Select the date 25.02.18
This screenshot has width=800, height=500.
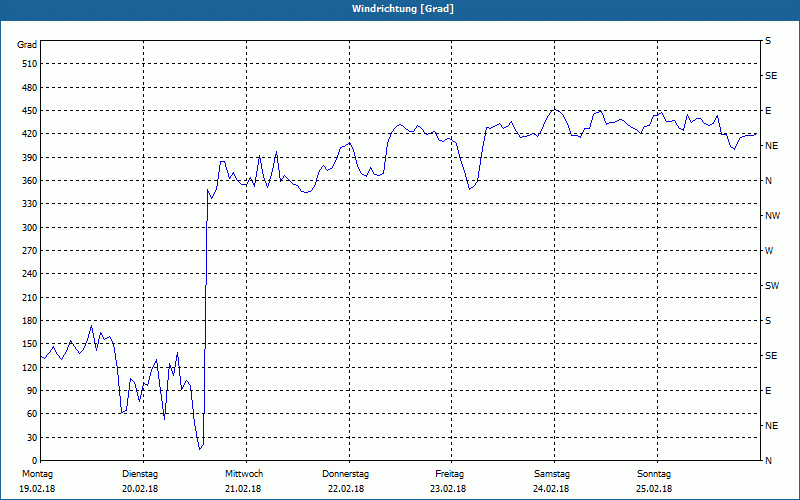point(654,489)
